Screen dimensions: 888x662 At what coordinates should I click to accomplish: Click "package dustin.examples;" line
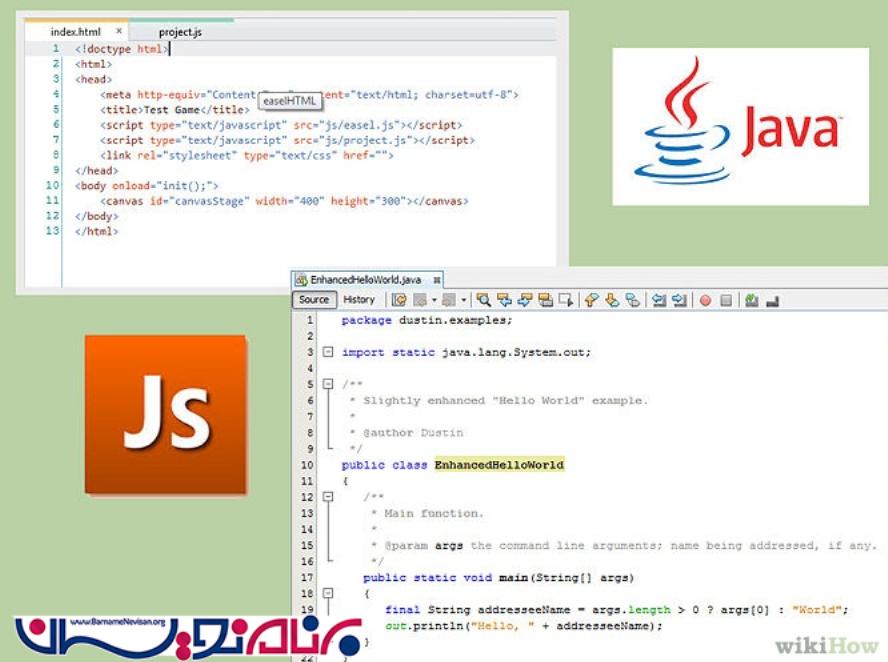point(427,320)
